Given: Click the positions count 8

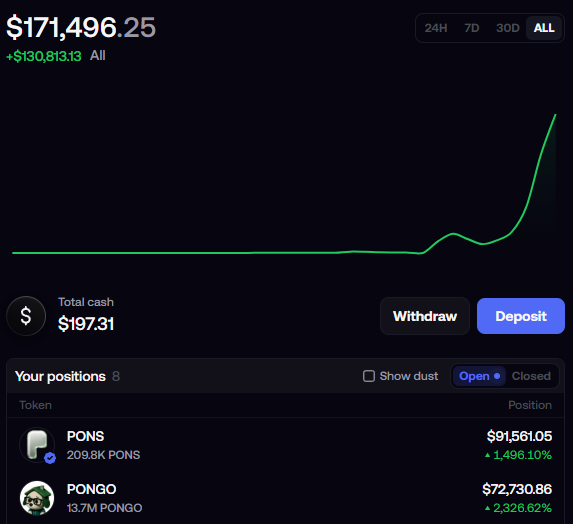Looking at the screenshot, I should pyautogui.click(x=116, y=376).
